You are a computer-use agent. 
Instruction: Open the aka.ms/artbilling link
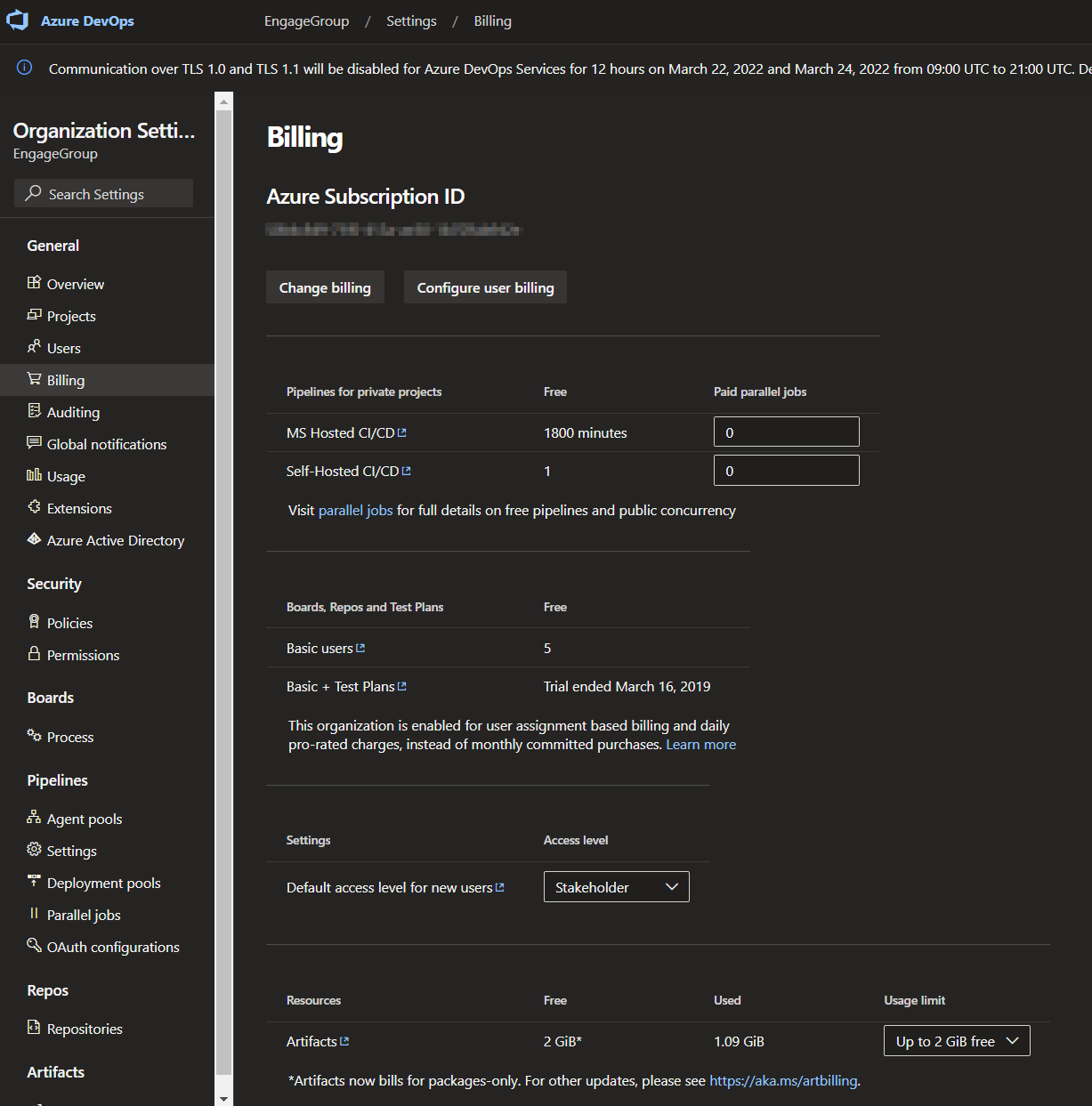pyautogui.click(x=783, y=1080)
